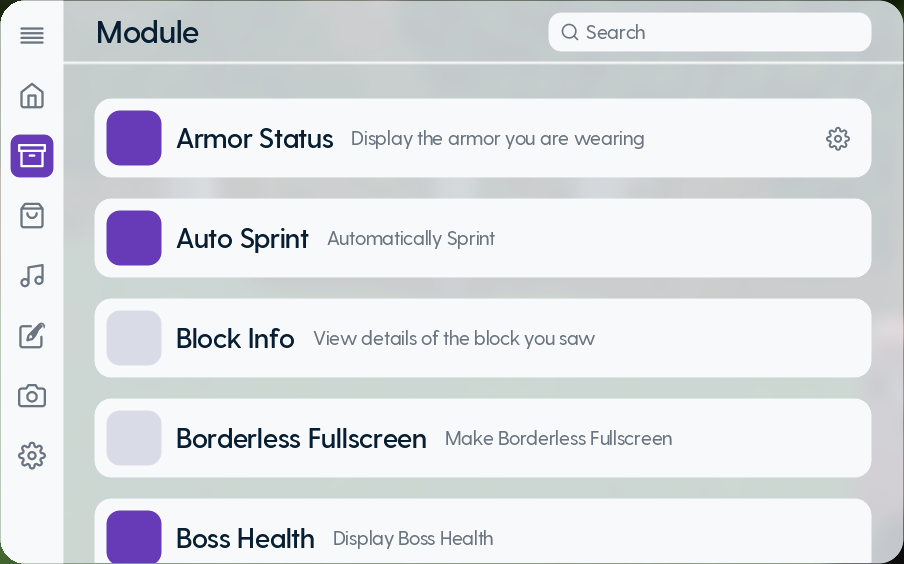Open the hamburger menu icon

pyautogui.click(x=32, y=36)
